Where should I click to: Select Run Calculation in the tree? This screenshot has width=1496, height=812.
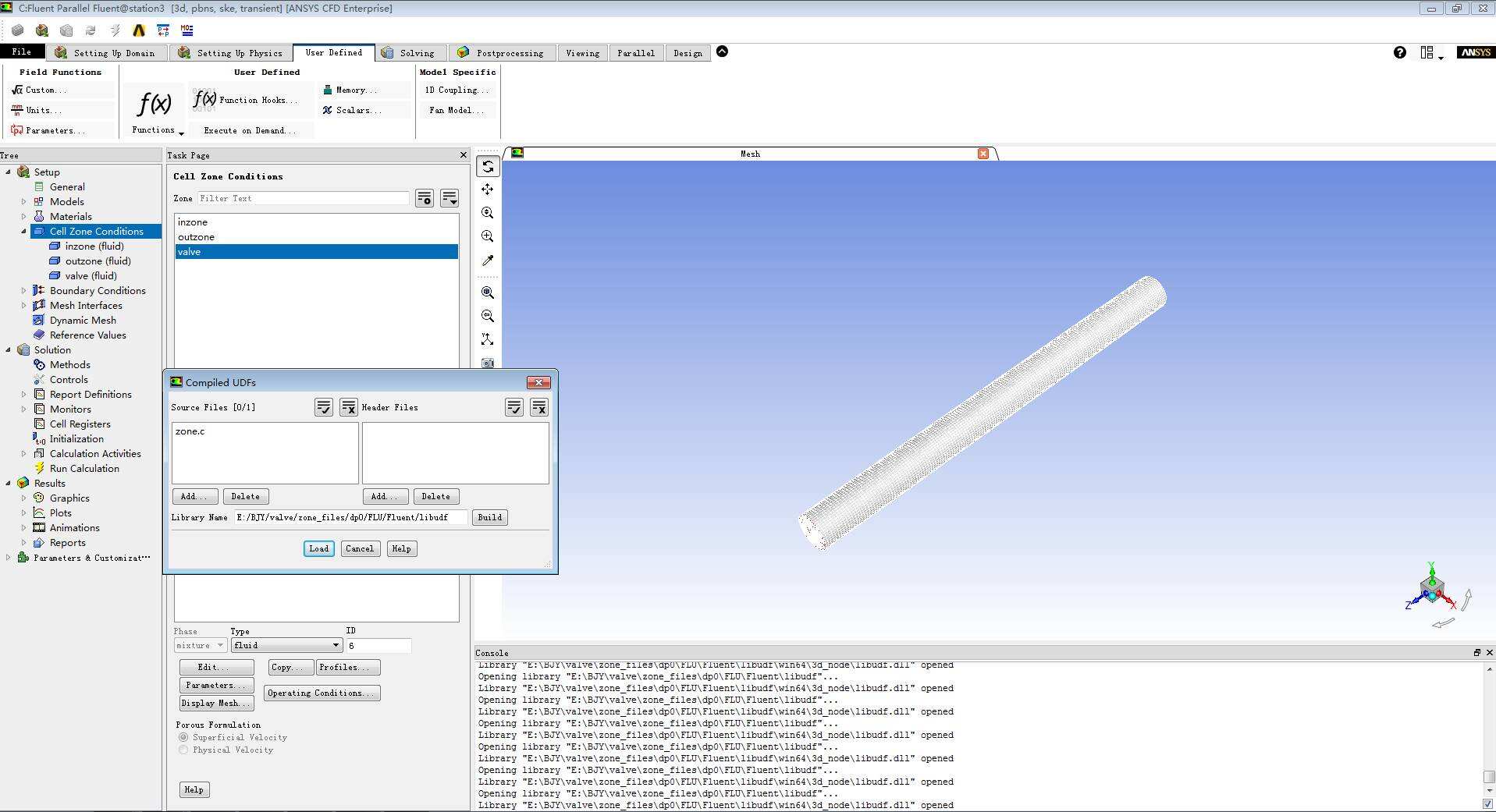click(84, 468)
